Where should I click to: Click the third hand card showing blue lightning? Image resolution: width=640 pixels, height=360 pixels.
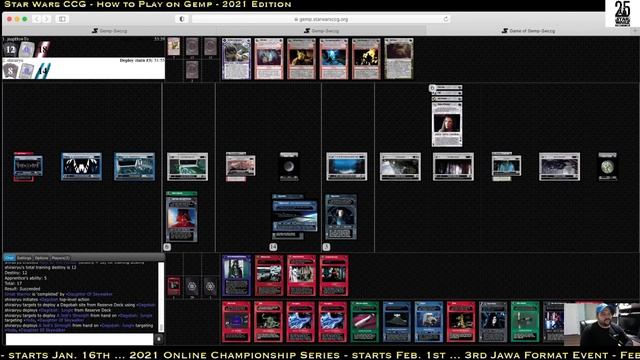301,322
